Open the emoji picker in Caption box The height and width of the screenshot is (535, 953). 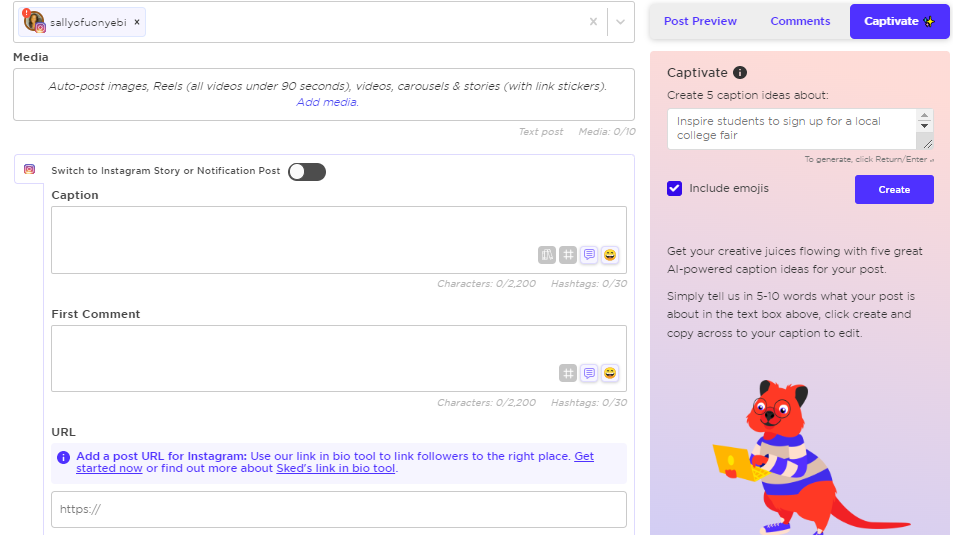point(610,255)
